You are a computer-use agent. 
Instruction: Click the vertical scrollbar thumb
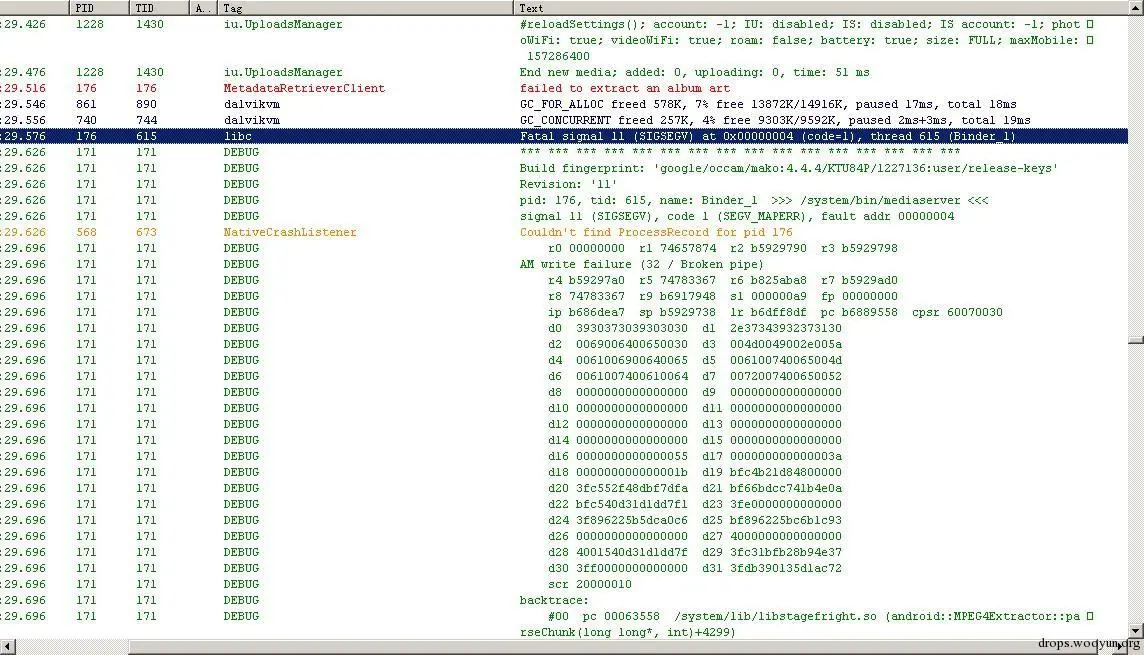(x=1135, y=340)
